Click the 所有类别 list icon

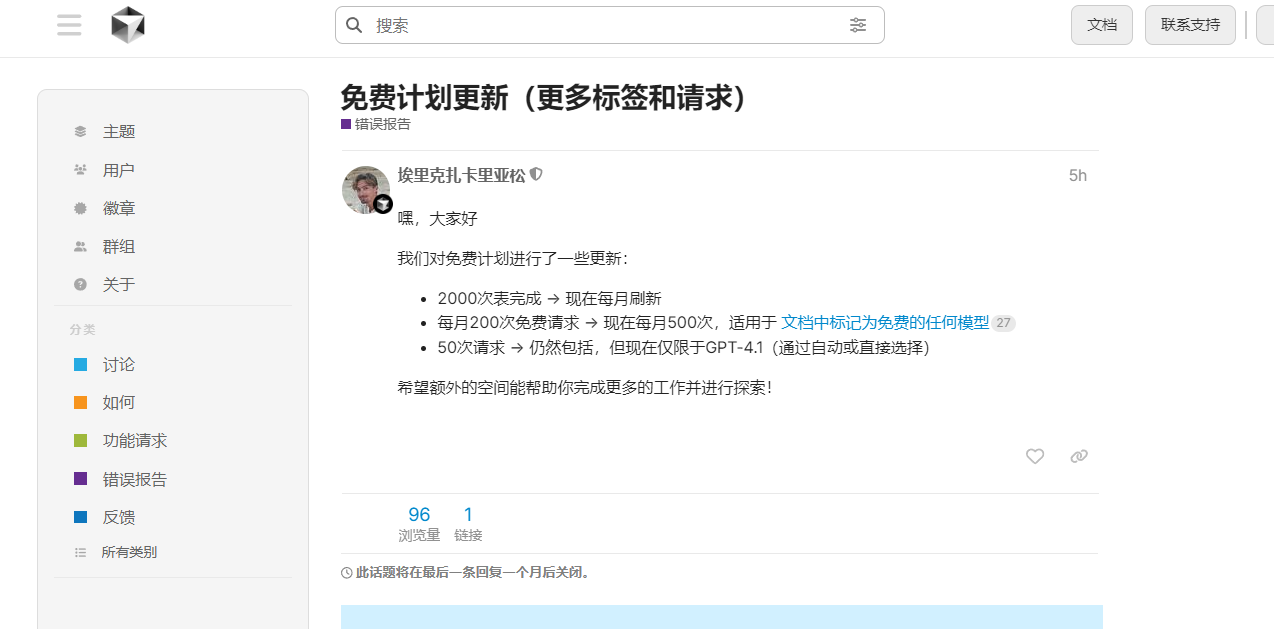[x=81, y=552]
